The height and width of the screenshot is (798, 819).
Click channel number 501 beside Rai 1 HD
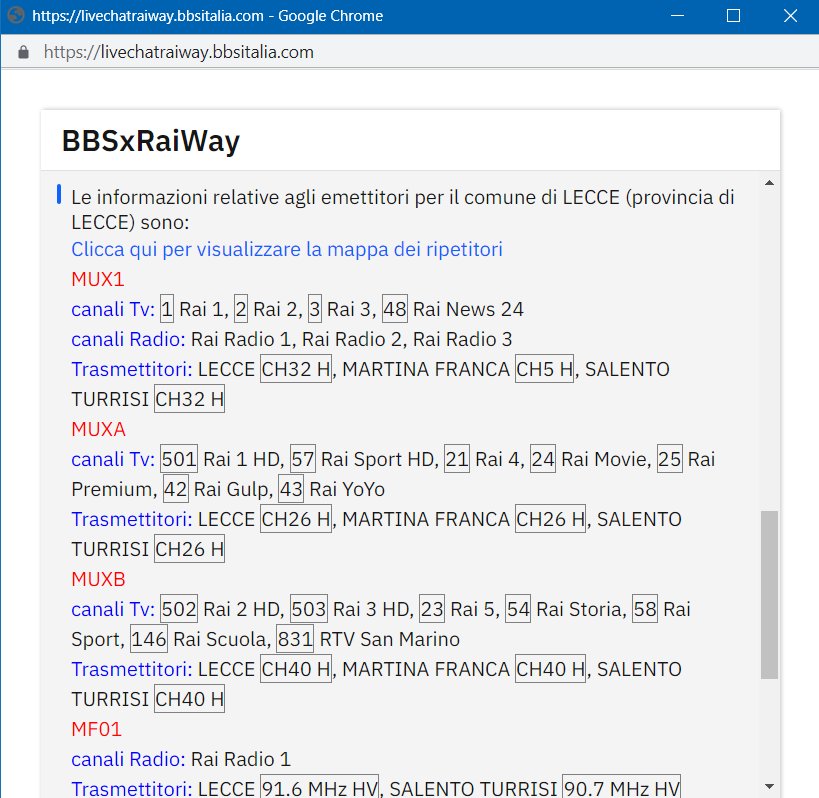[179, 459]
